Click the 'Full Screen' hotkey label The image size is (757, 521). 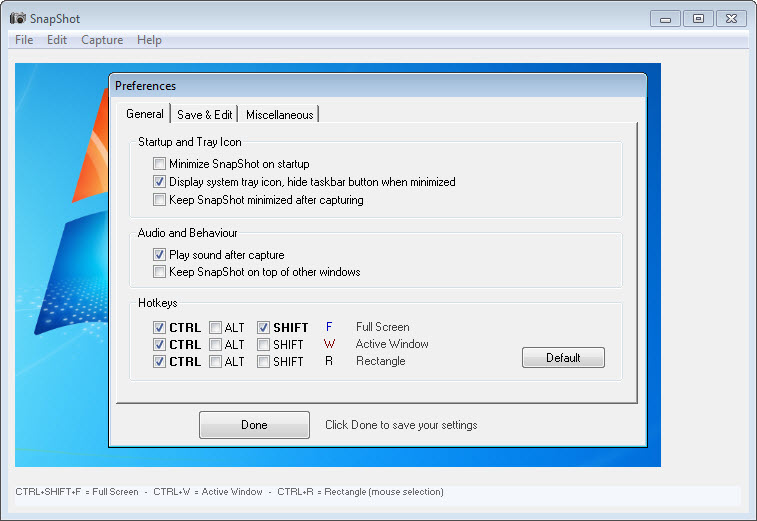[x=382, y=327]
